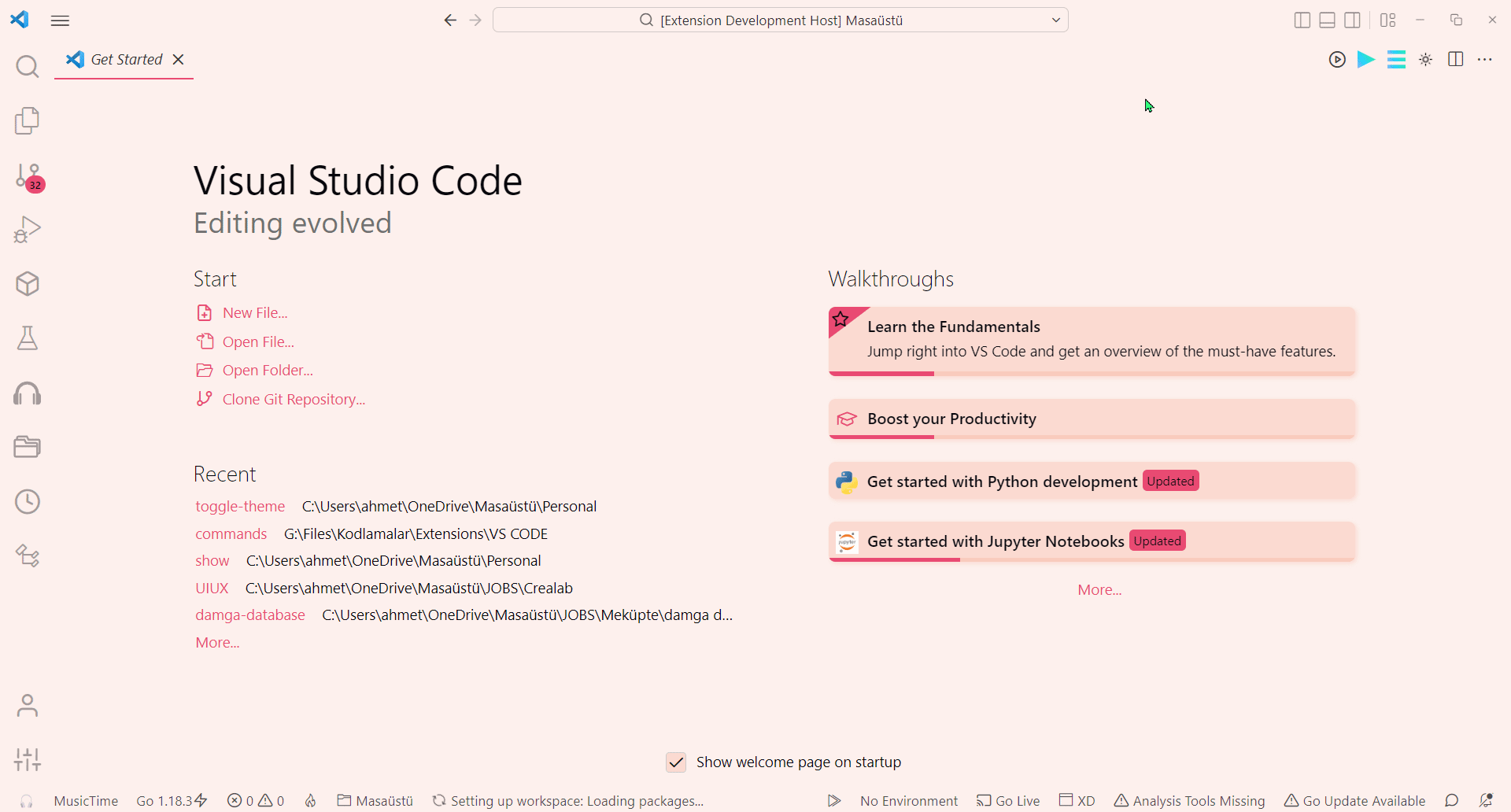Click Analysis Tools Missing warning
The width and height of the screenshot is (1511, 812).
click(1190, 801)
